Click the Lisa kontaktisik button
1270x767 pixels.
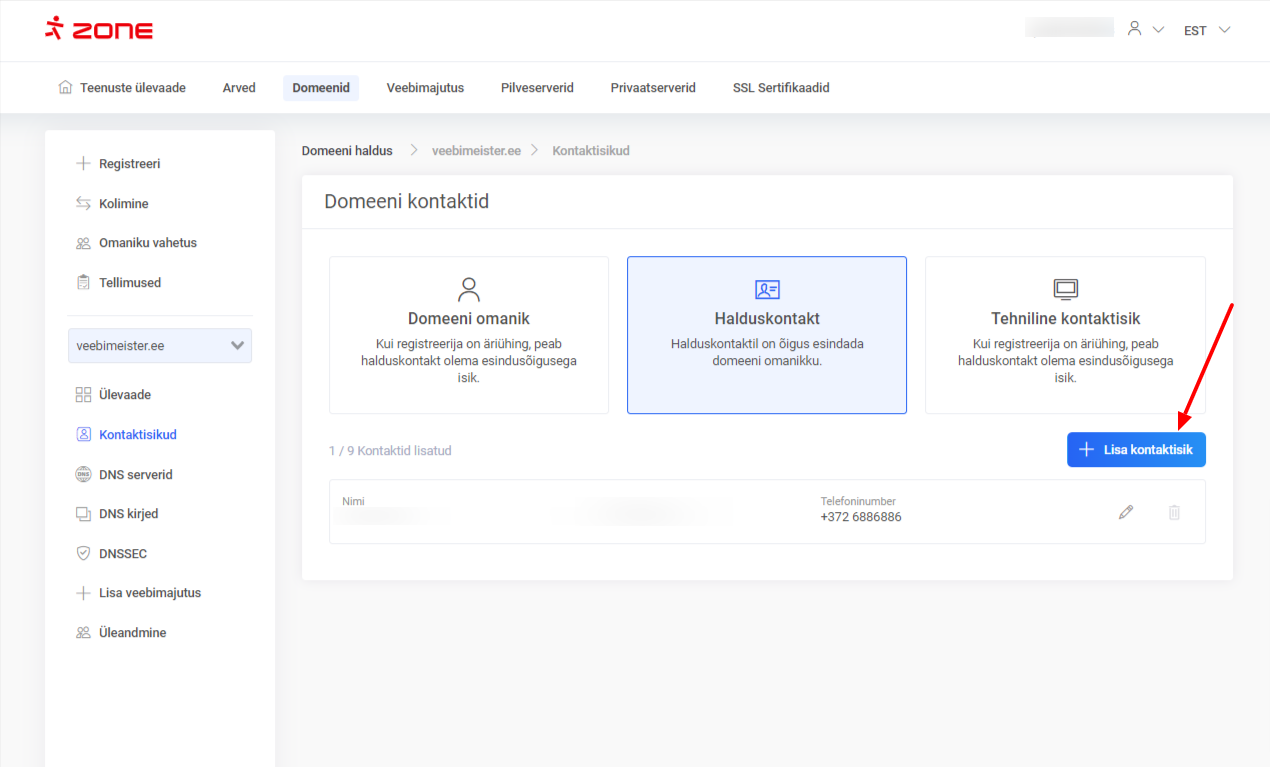(x=1136, y=450)
